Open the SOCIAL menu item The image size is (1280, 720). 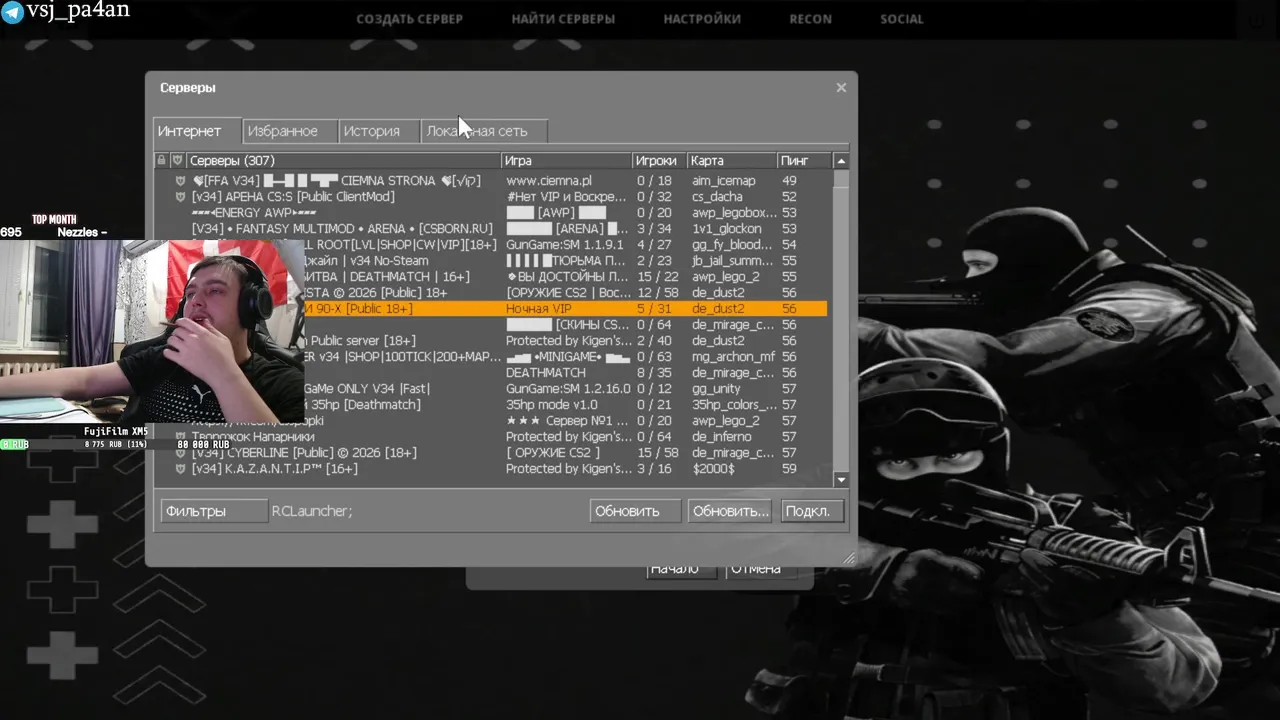click(x=902, y=19)
